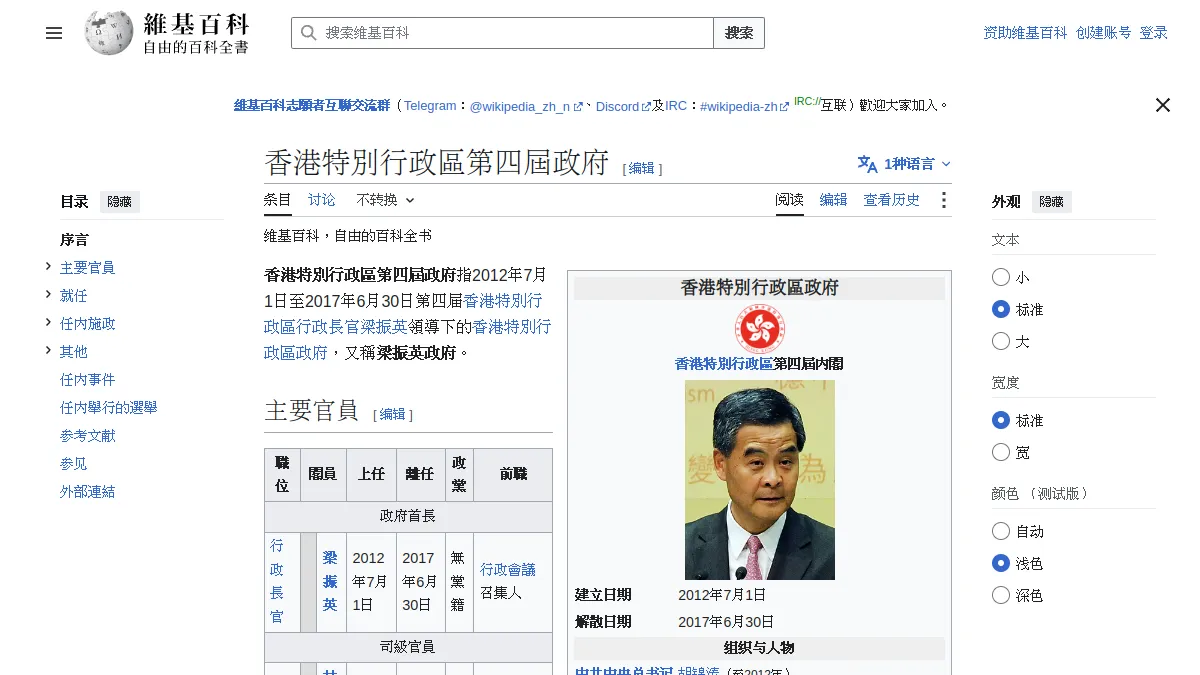1200x675 pixels.
Task: Open the language translate icon
Action: point(867,164)
